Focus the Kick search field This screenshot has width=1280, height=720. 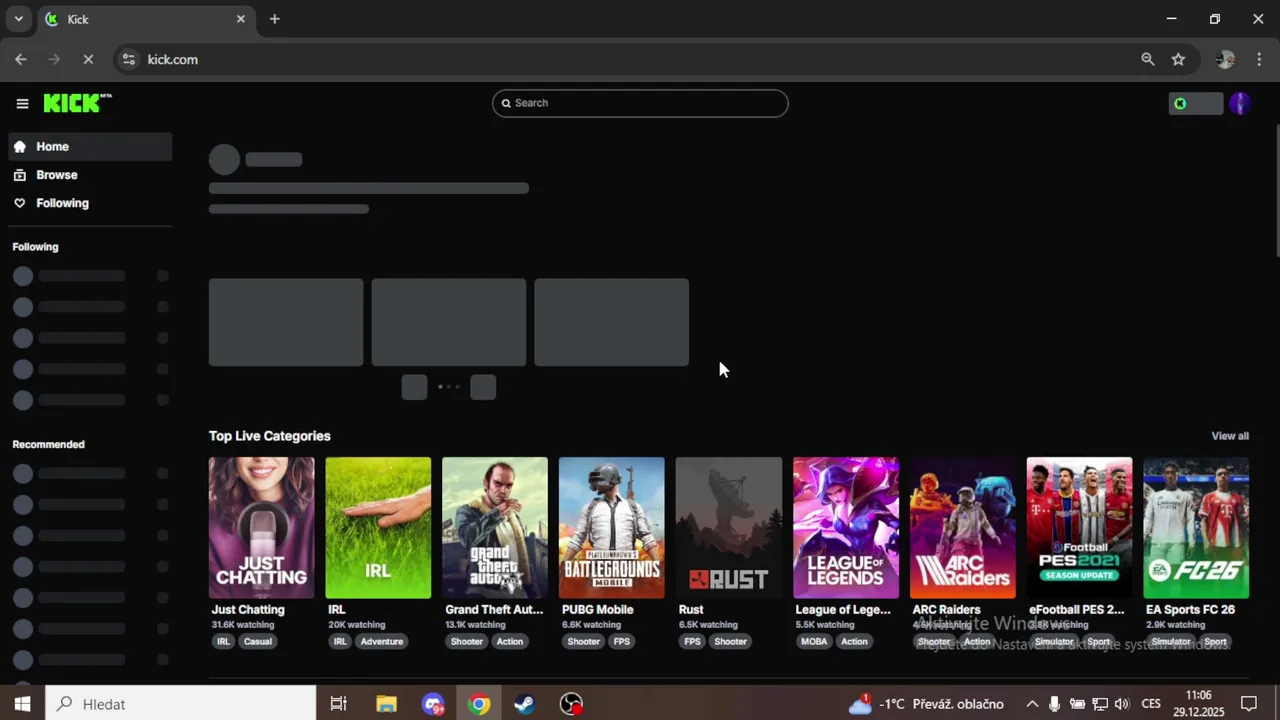640,103
